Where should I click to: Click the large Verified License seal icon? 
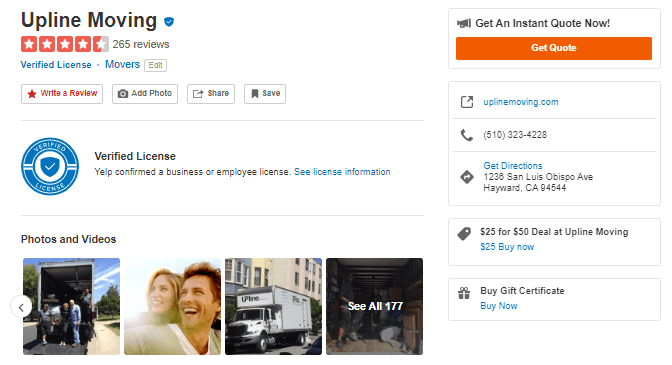(50, 166)
